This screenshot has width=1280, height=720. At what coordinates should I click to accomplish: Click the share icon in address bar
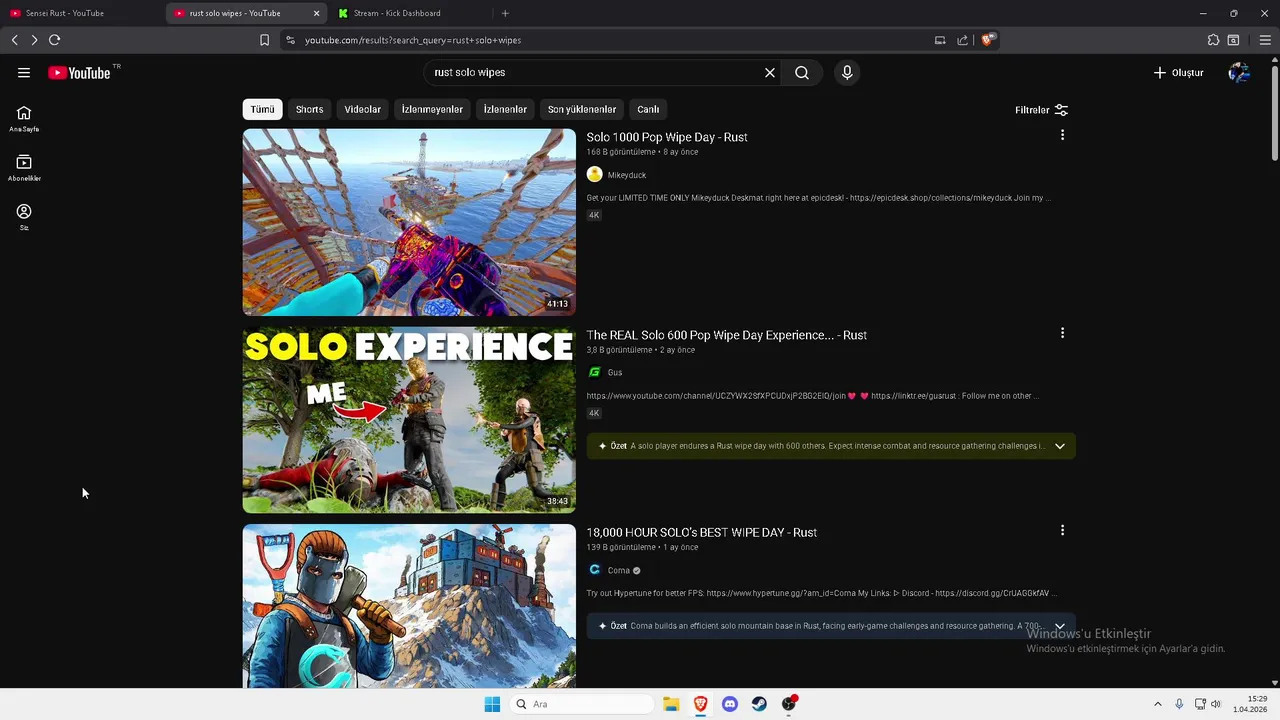pyautogui.click(x=962, y=40)
